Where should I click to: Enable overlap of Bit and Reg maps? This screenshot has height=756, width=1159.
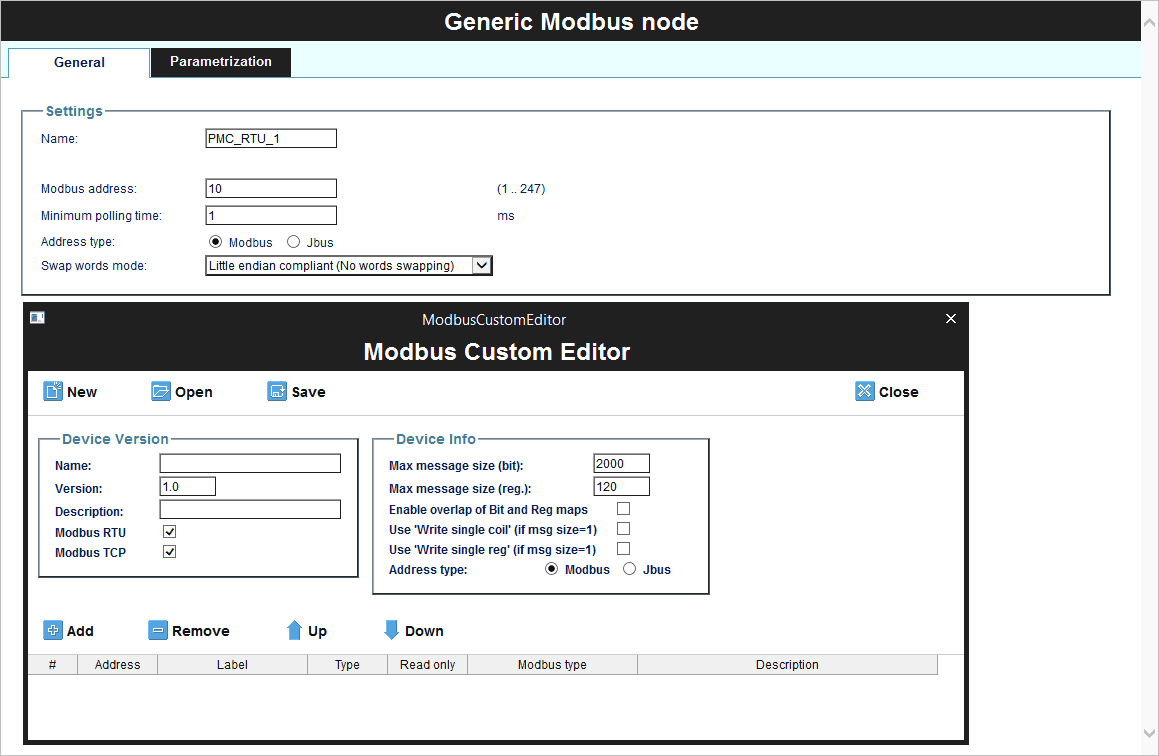coord(623,508)
